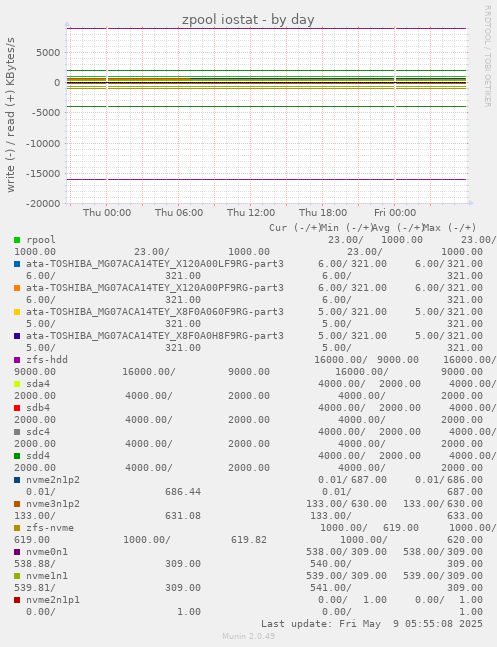Click the green rpool legend swatch
This screenshot has width=497, height=647.
(17, 240)
